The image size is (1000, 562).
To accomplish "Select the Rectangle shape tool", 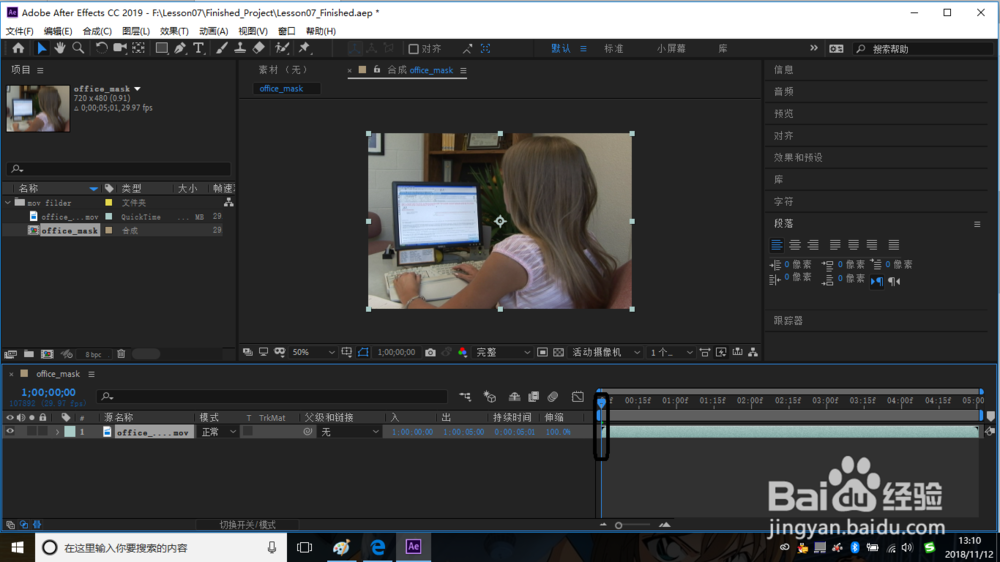I will (x=162, y=48).
